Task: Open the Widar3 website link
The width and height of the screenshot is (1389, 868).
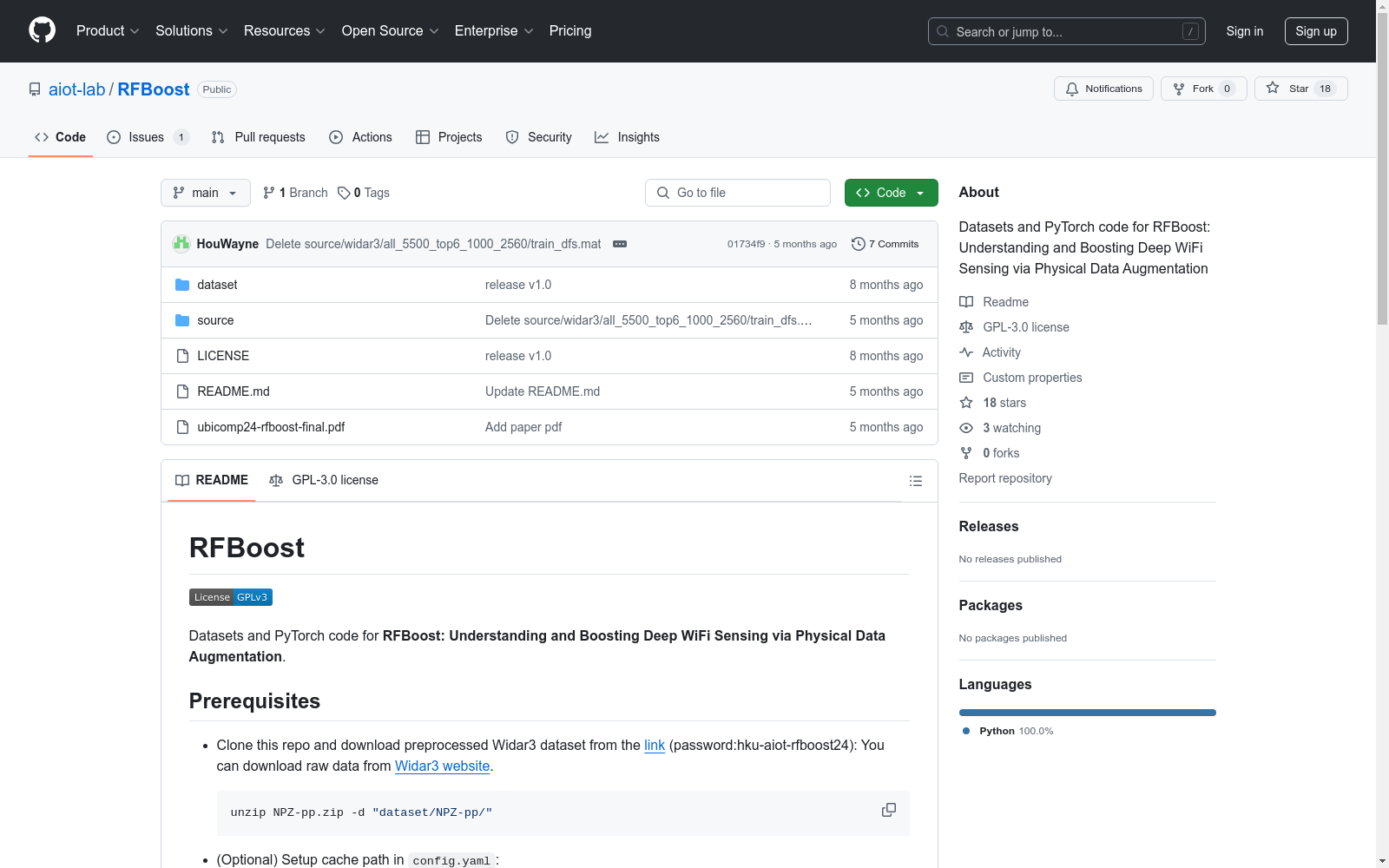Action: click(x=443, y=766)
